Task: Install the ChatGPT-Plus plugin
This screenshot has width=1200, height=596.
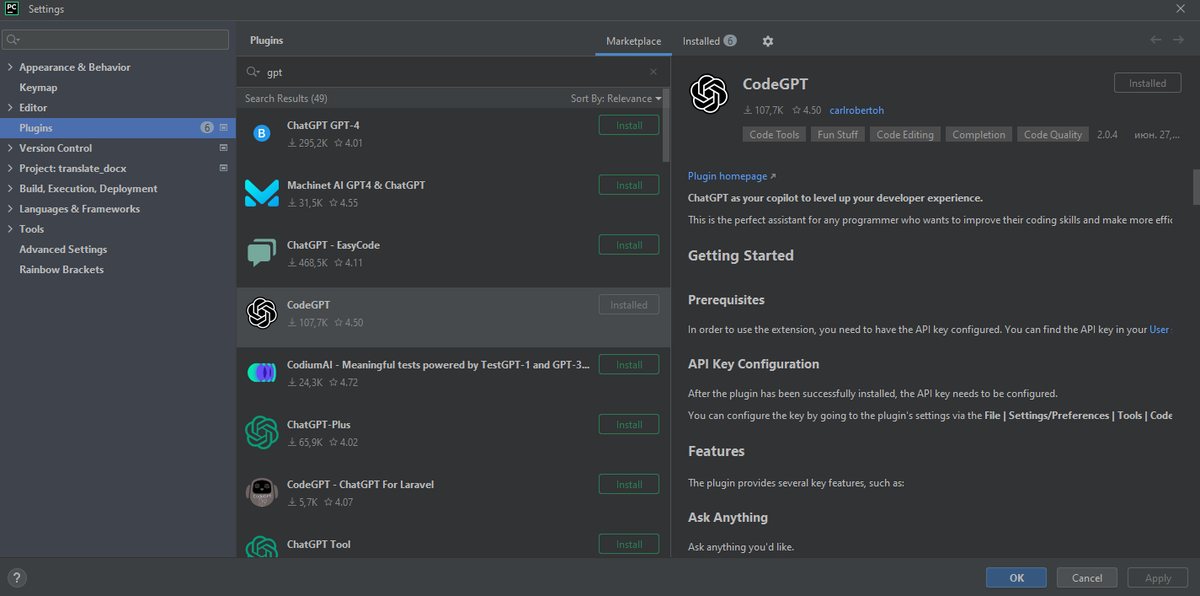Action: [x=629, y=424]
